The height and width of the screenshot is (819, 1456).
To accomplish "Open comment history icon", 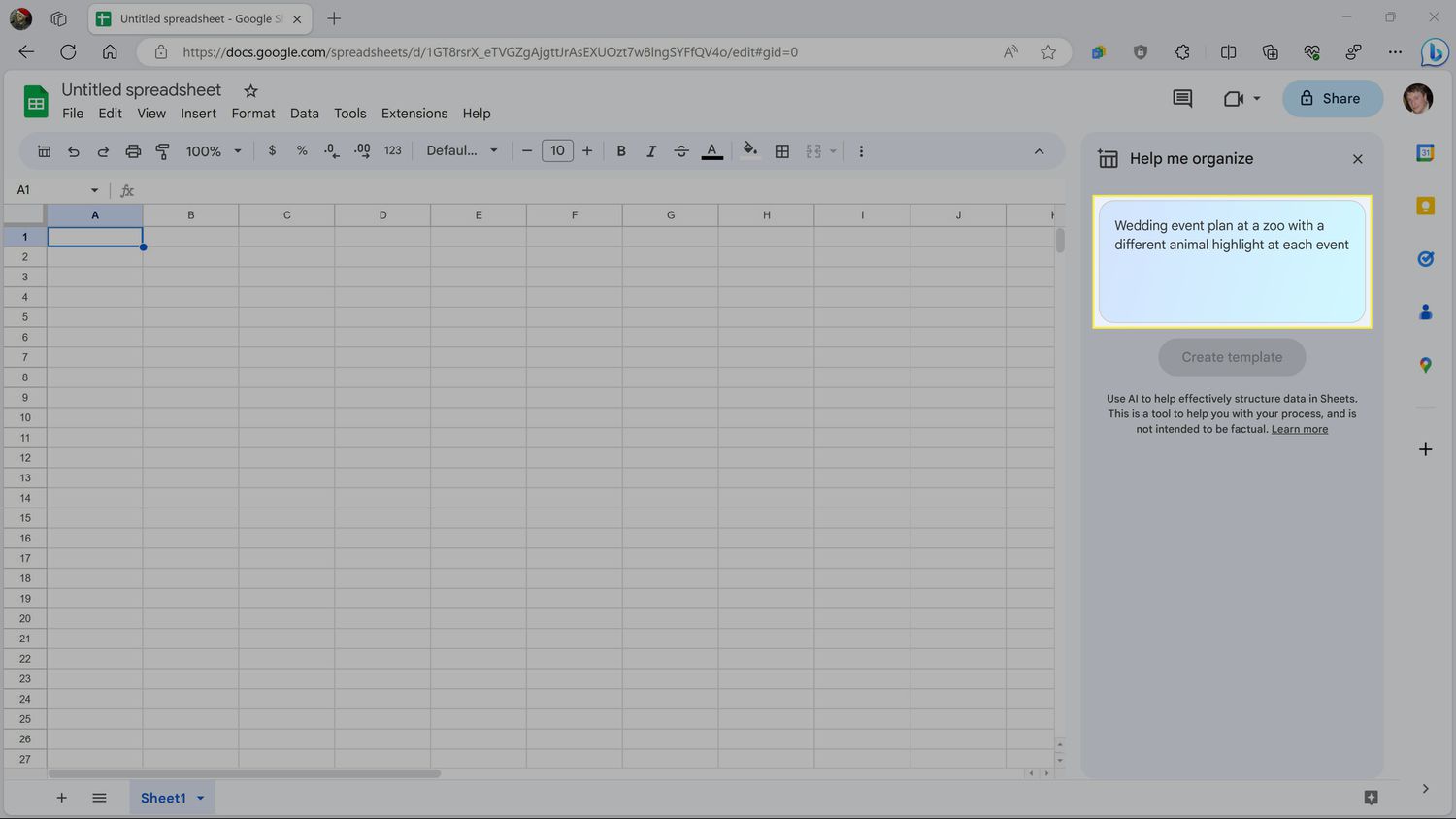I will (x=1181, y=98).
